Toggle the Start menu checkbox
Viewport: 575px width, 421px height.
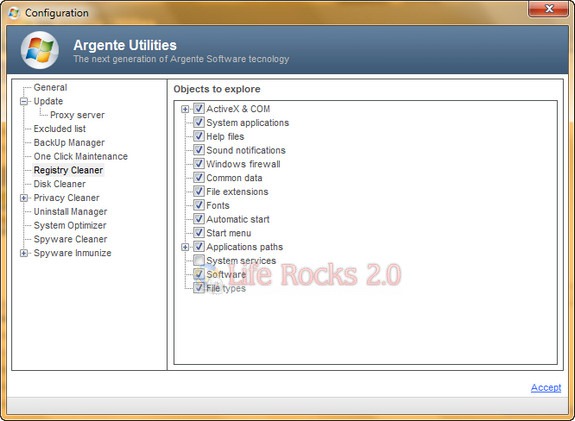(x=199, y=233)
